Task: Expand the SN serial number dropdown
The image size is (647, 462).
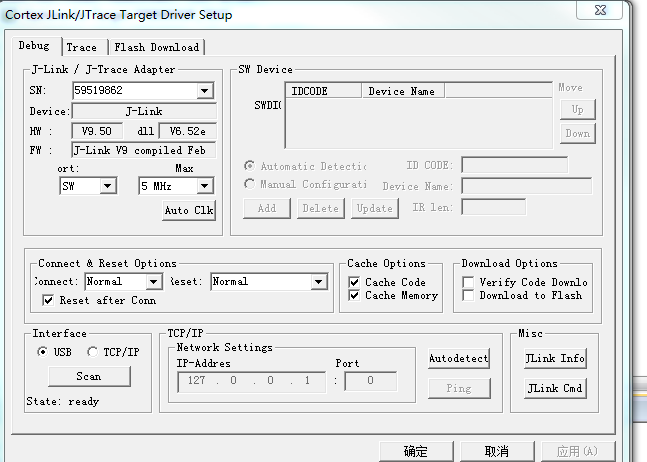Action: [204, 91]
